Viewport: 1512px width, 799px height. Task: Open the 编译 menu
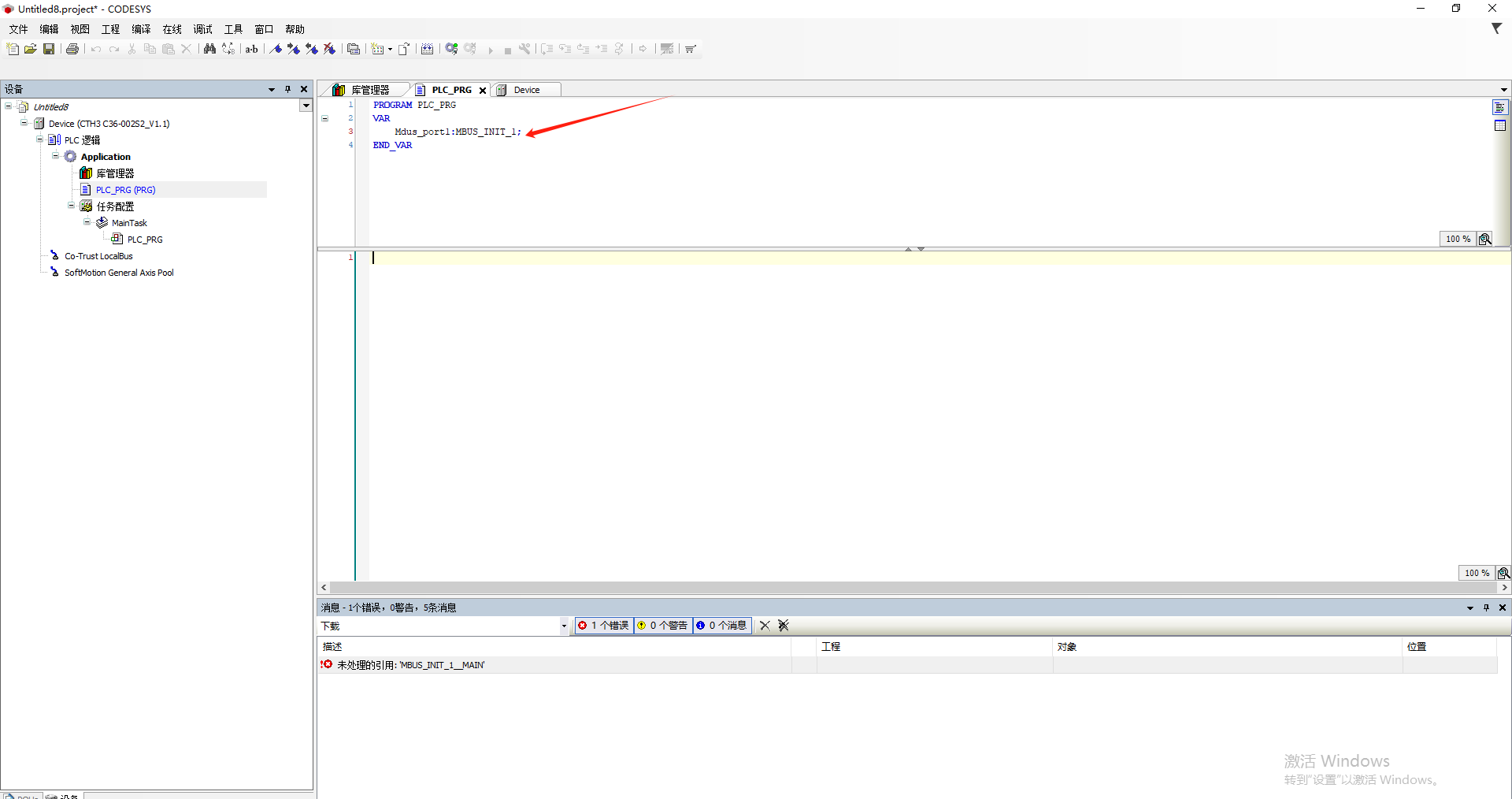tap(141, 29)
